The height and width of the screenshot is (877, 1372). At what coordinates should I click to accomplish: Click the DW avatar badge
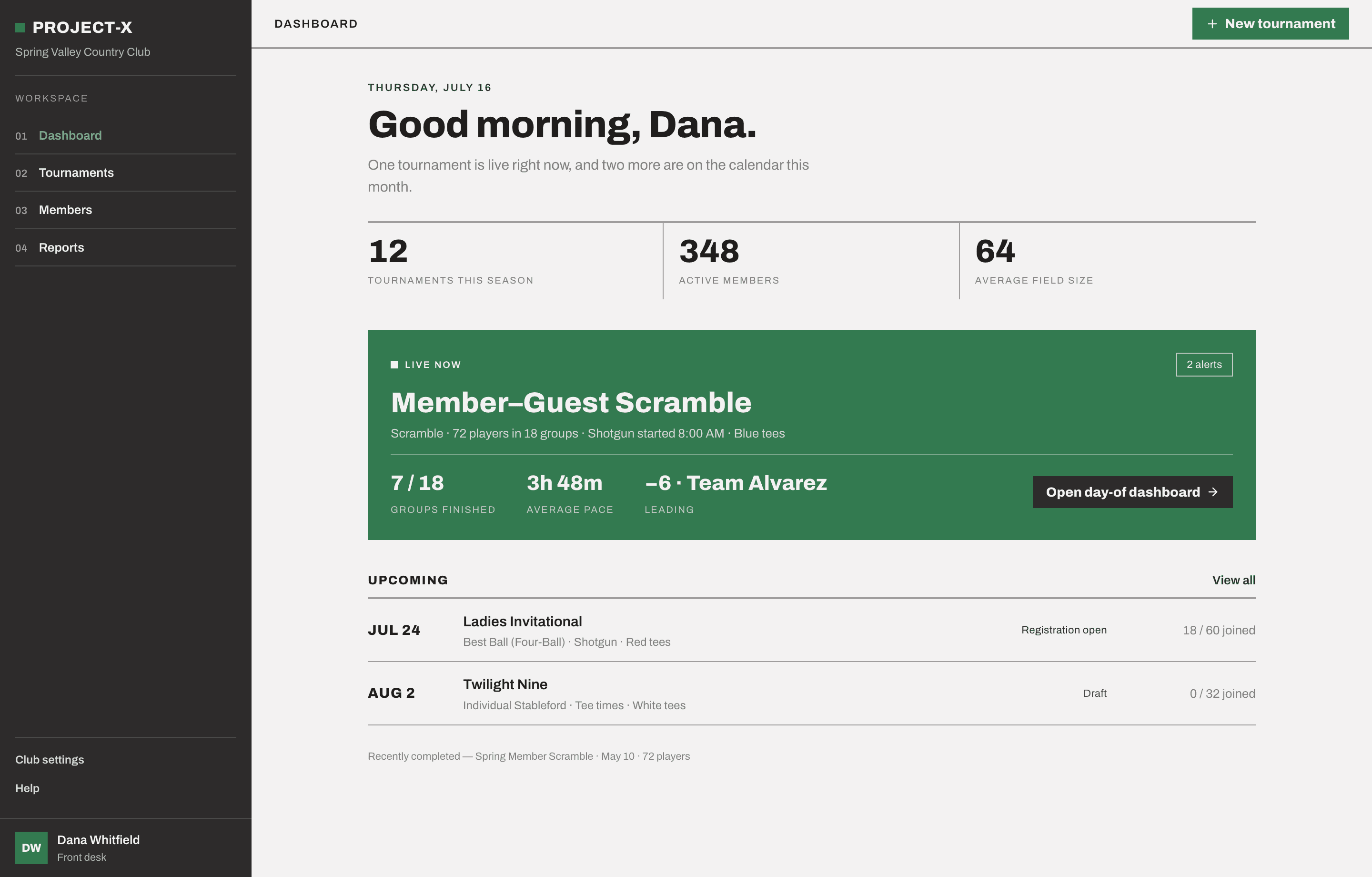(x=31, y=847)
